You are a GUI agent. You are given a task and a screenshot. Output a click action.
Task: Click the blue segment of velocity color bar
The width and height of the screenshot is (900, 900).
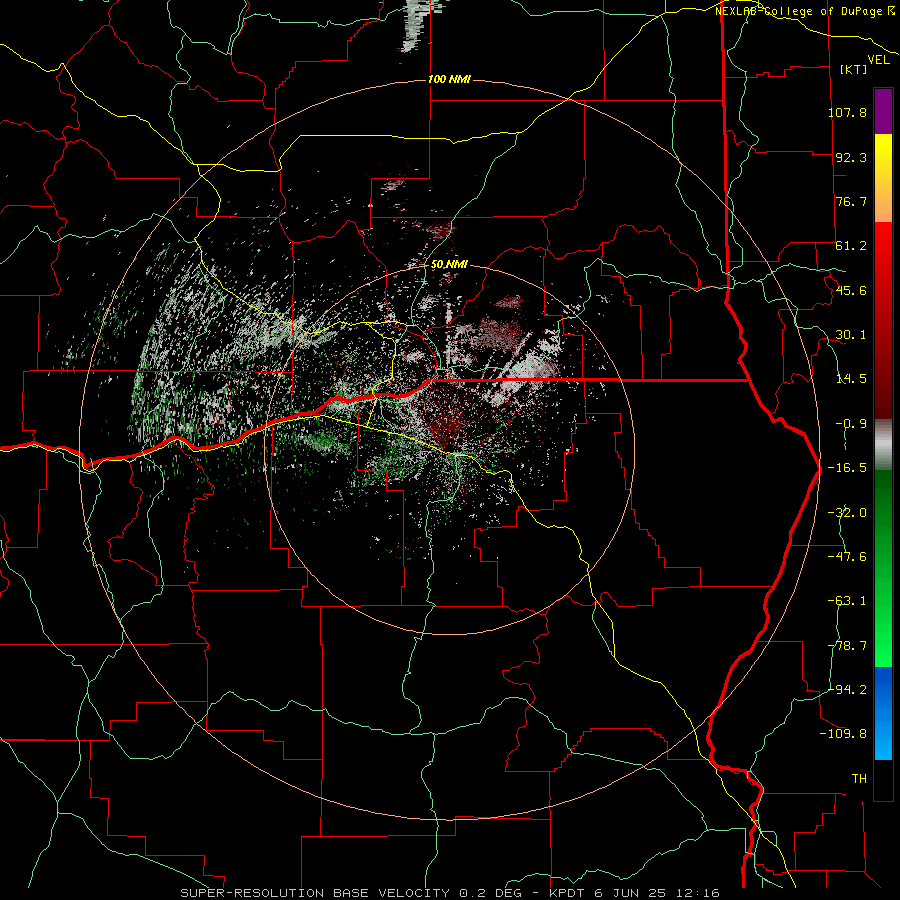[x=883, y=713]
